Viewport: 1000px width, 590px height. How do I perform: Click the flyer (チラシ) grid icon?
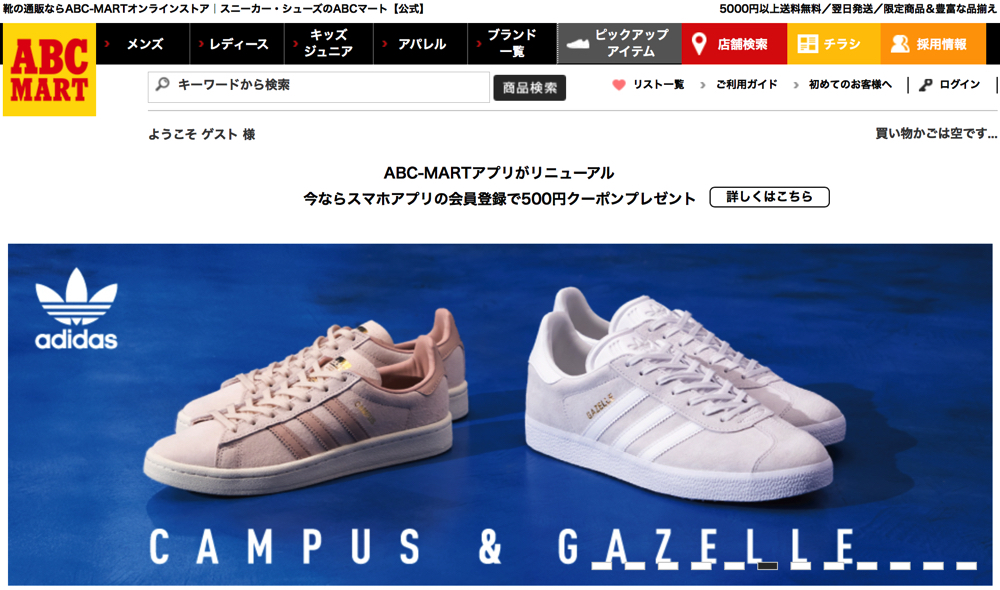(x=807, y=43)
